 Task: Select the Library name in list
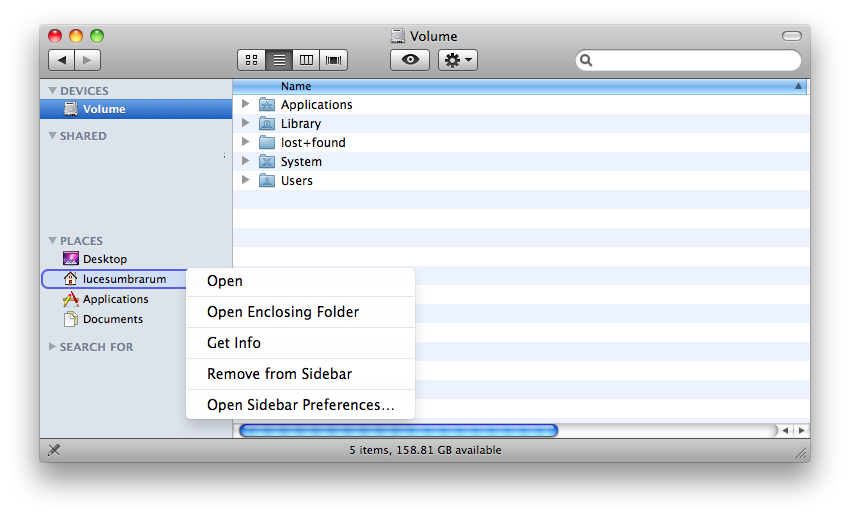[301, 124]
